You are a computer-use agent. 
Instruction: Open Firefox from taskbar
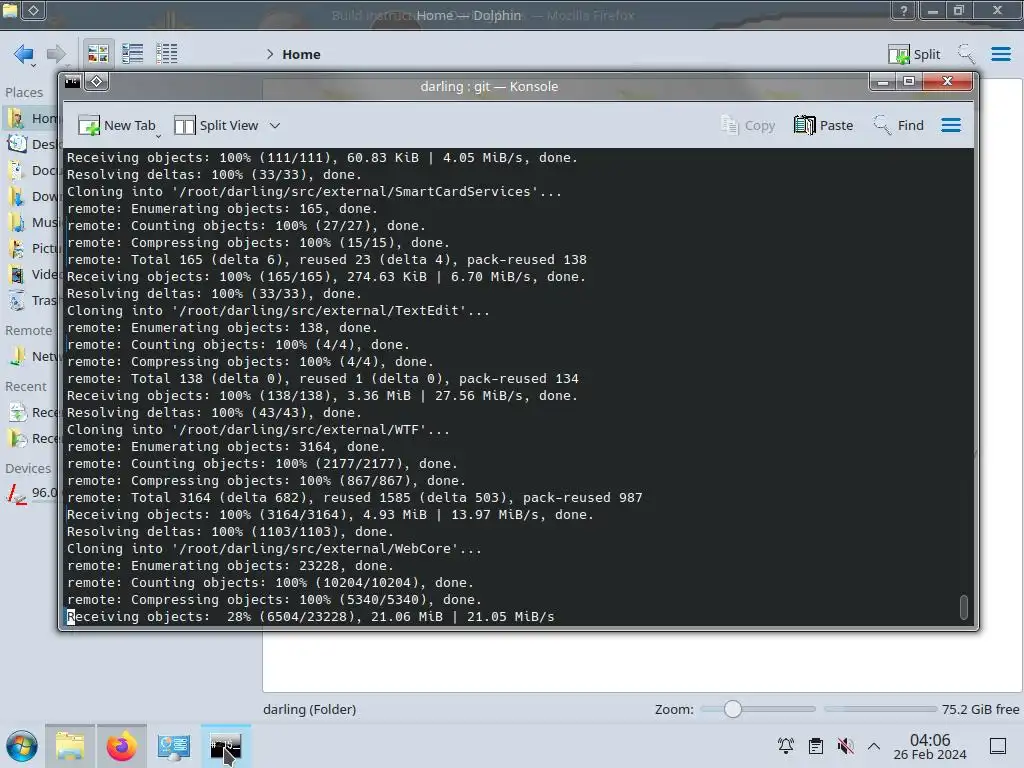(121, 746)
